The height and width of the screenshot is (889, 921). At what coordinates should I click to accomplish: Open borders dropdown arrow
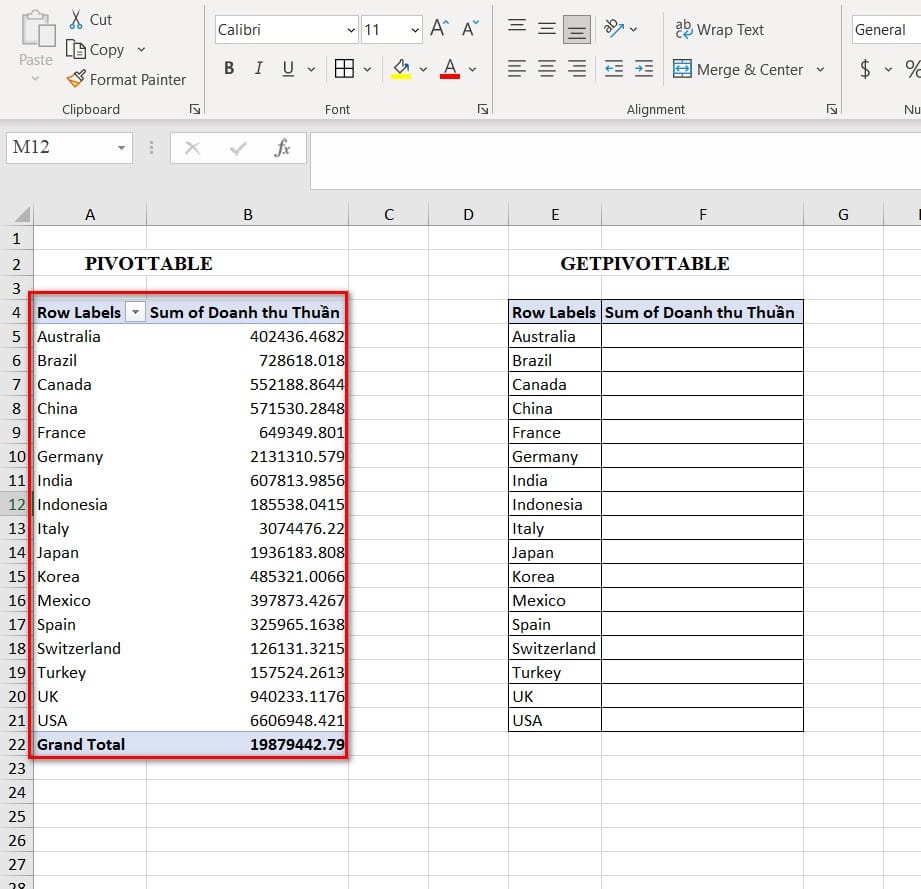[367, 69]
